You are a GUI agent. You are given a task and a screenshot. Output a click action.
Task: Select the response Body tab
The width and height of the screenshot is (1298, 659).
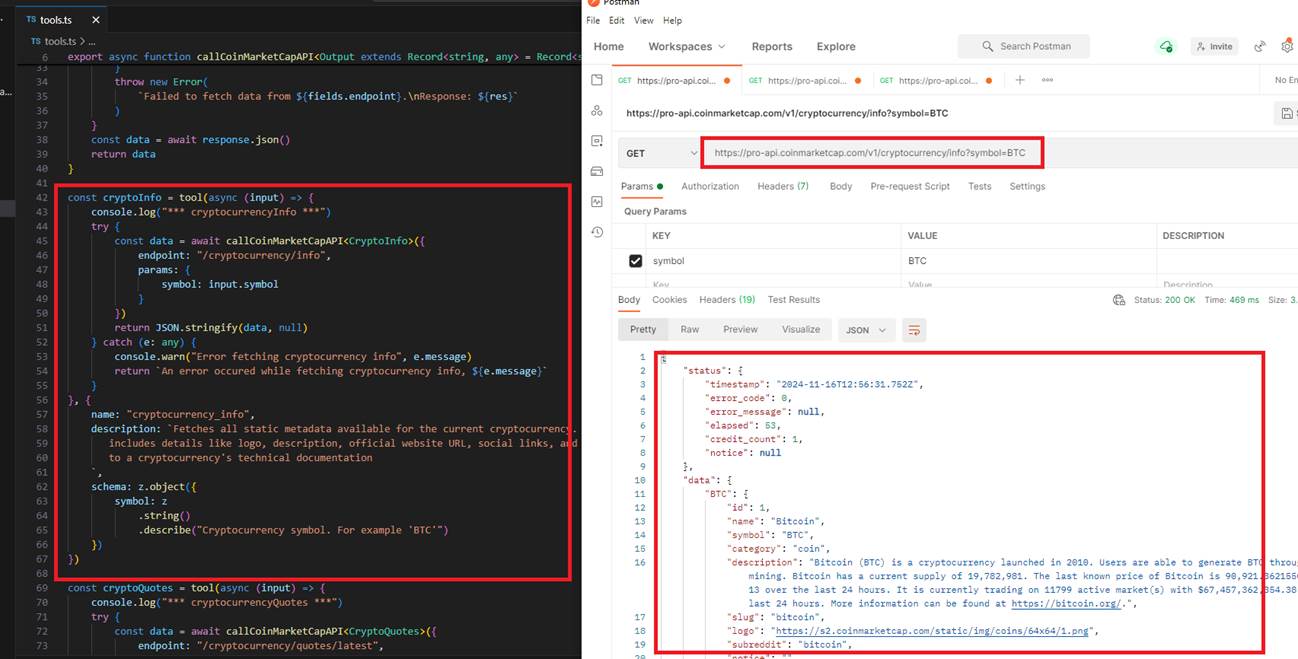629,300
